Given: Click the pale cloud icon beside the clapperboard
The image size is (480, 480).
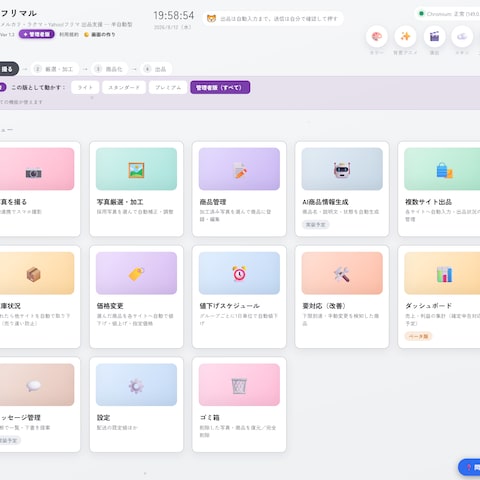Looking at the screenshot, I should click(x=462, y=36).
